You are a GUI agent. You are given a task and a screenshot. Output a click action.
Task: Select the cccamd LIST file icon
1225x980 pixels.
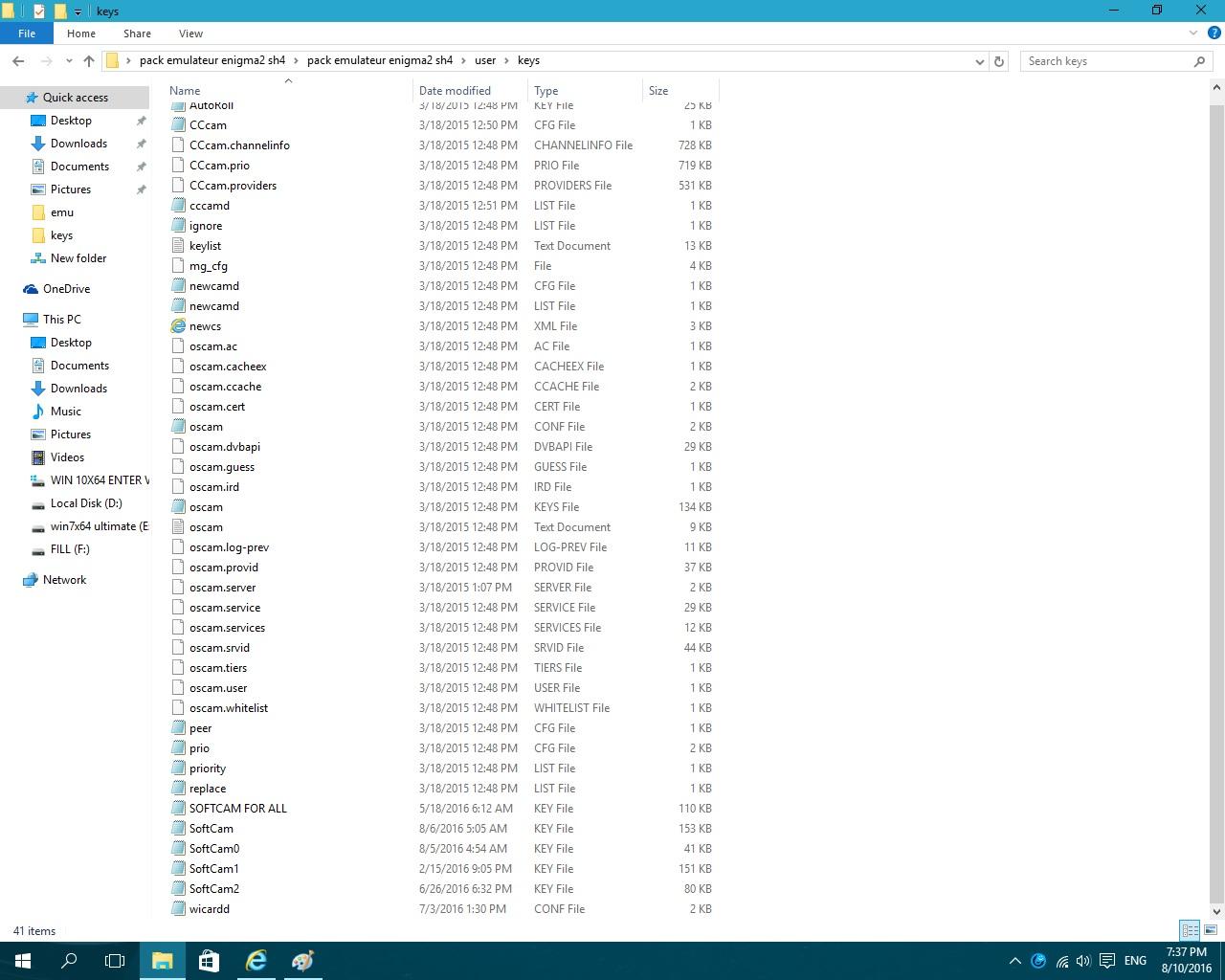[x=178, y=206]
